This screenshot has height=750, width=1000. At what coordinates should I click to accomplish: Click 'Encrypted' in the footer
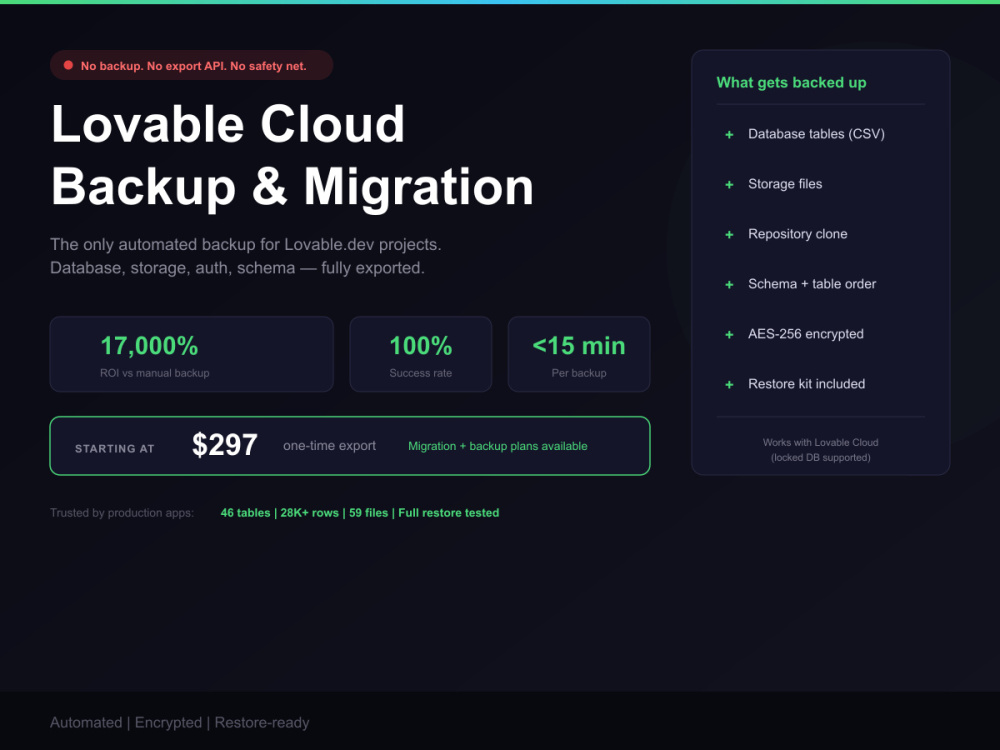168,723
